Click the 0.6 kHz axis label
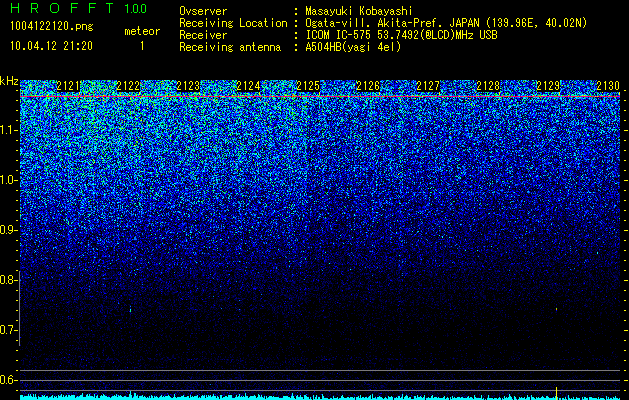The image size is (629, 400). [x=9, y=380]
